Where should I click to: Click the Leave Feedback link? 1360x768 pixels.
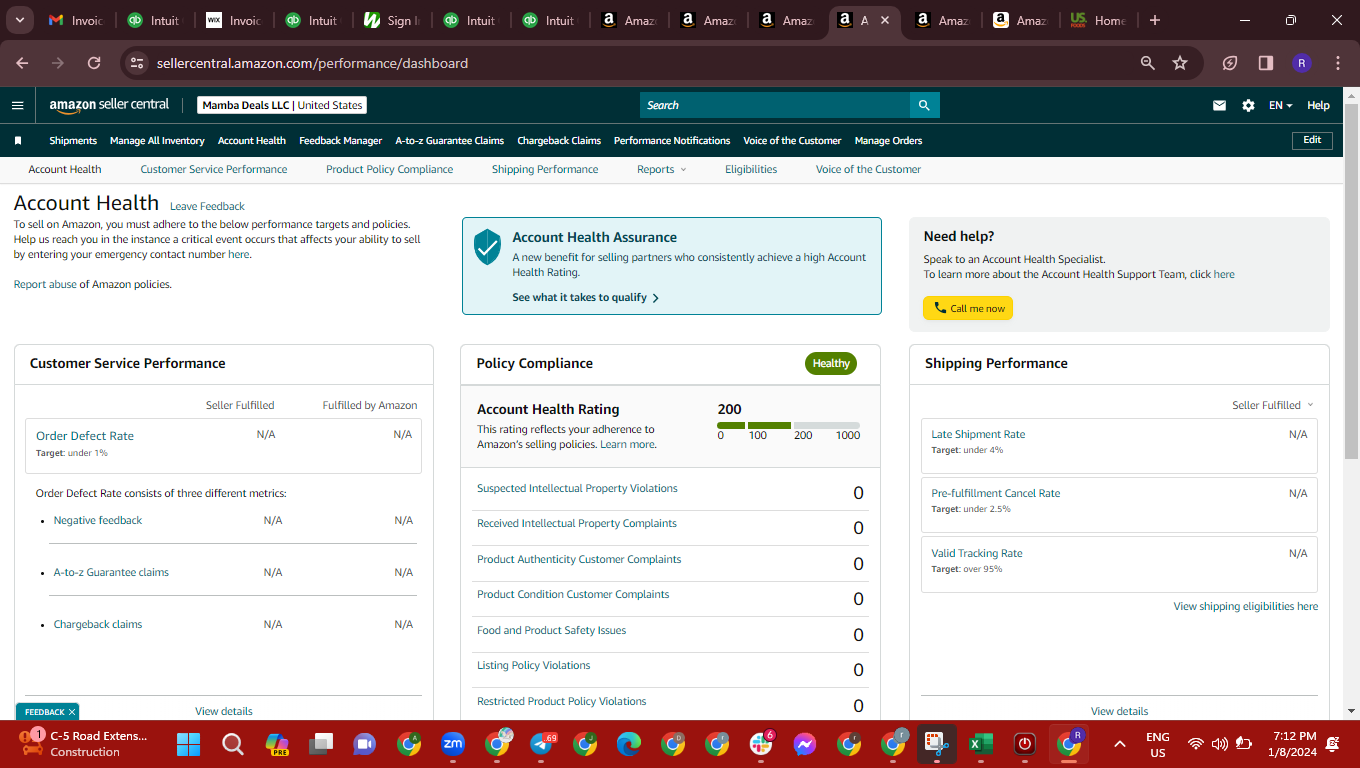click(x=207, y=206)
